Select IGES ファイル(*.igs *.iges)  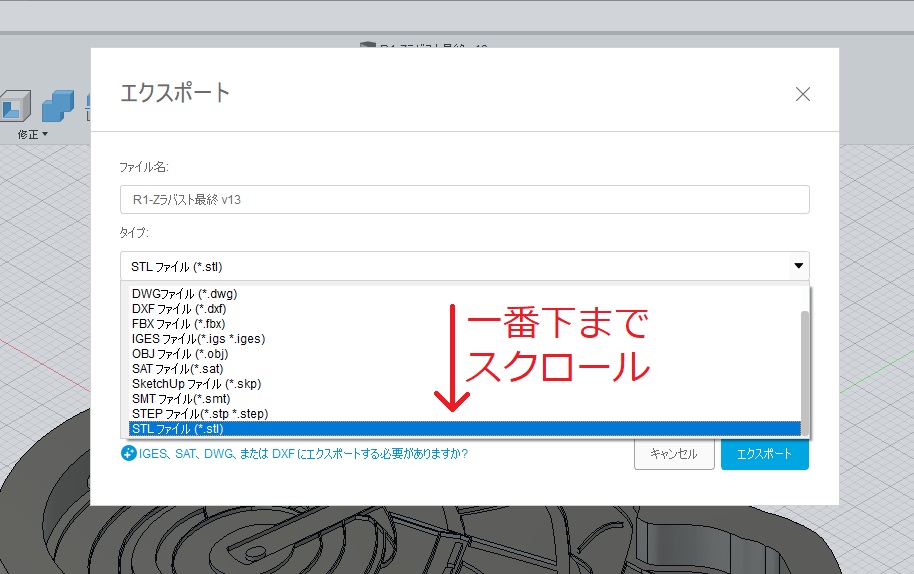tap(465, 339)
